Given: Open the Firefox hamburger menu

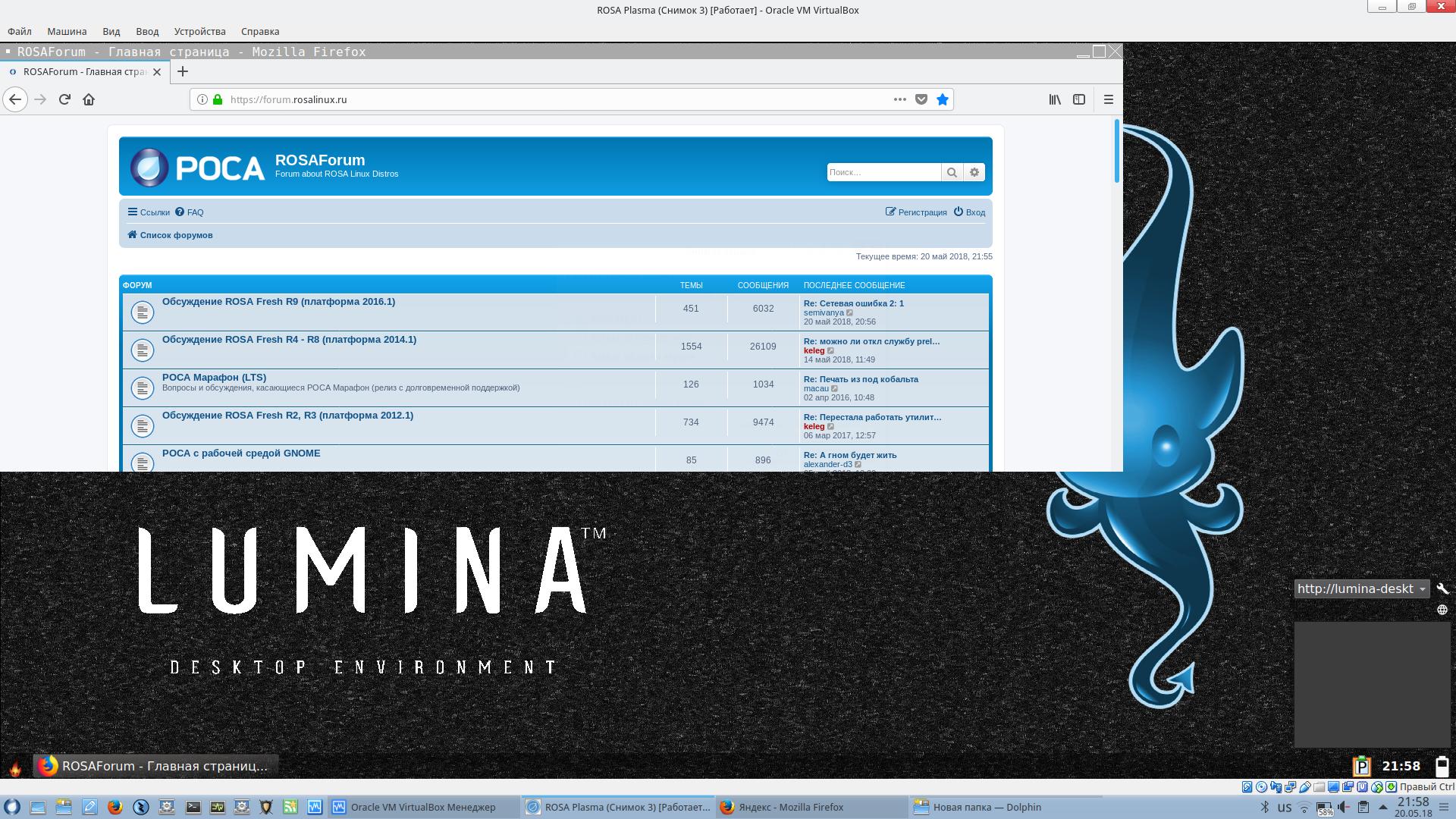Looking at the screenshot, I should tap(1108, 99).
